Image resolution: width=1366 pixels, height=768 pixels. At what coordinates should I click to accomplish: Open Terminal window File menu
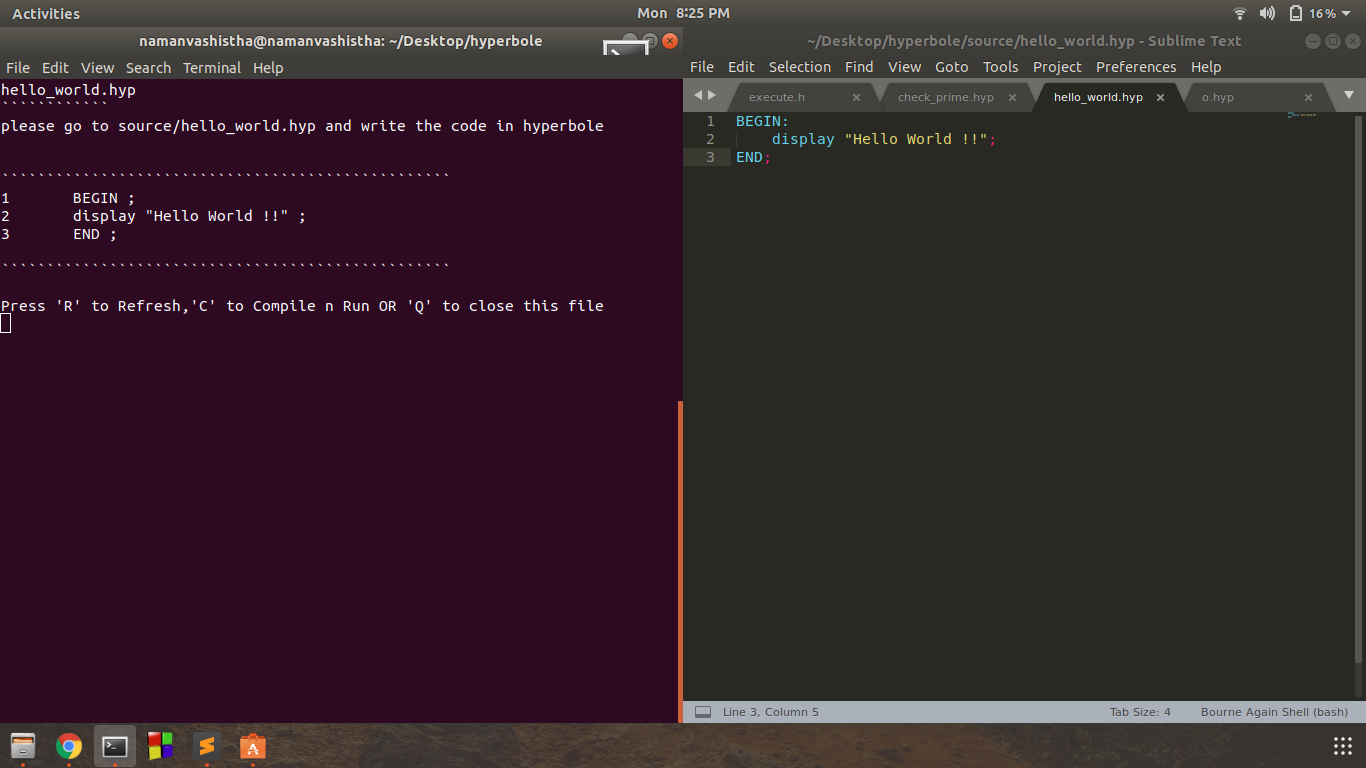[18, 68]
